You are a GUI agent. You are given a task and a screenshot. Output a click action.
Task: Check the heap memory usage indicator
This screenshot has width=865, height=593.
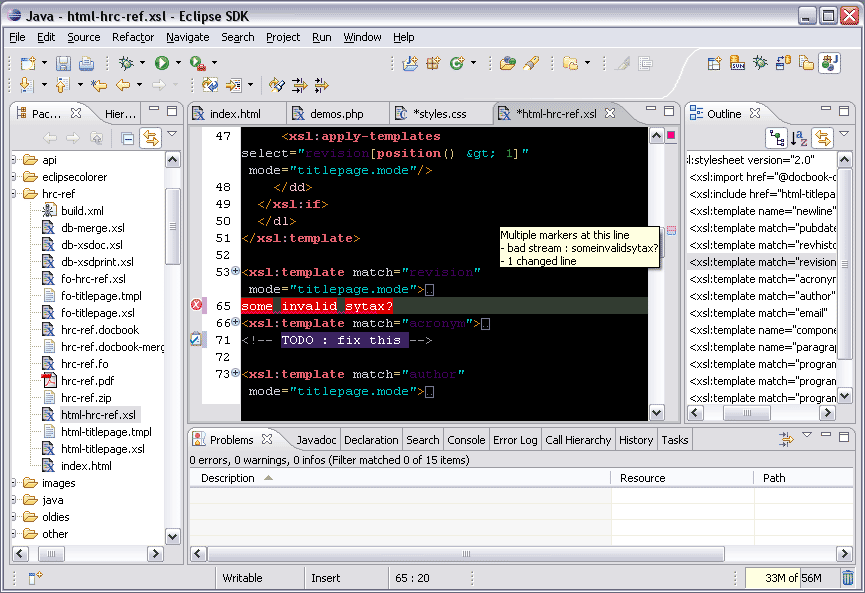tap(793, 578)
